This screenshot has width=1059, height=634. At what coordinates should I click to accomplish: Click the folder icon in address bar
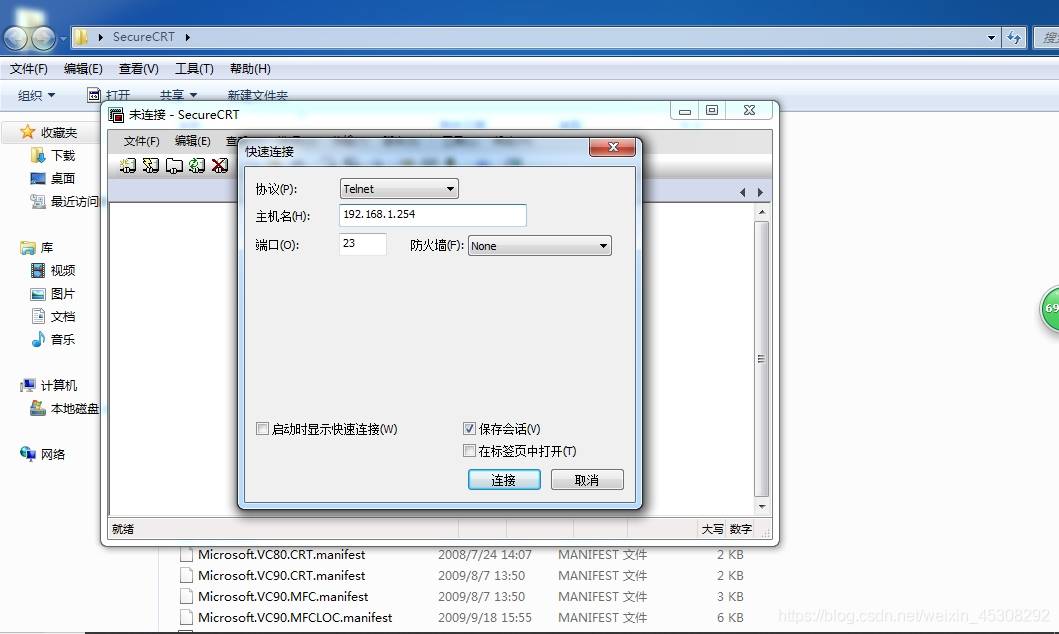pyautogui.click(x=80, y=37)
